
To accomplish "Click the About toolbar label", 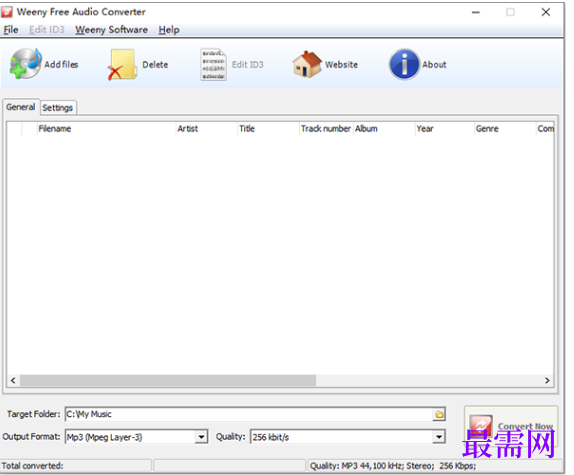I will click(x=434, y=65).
